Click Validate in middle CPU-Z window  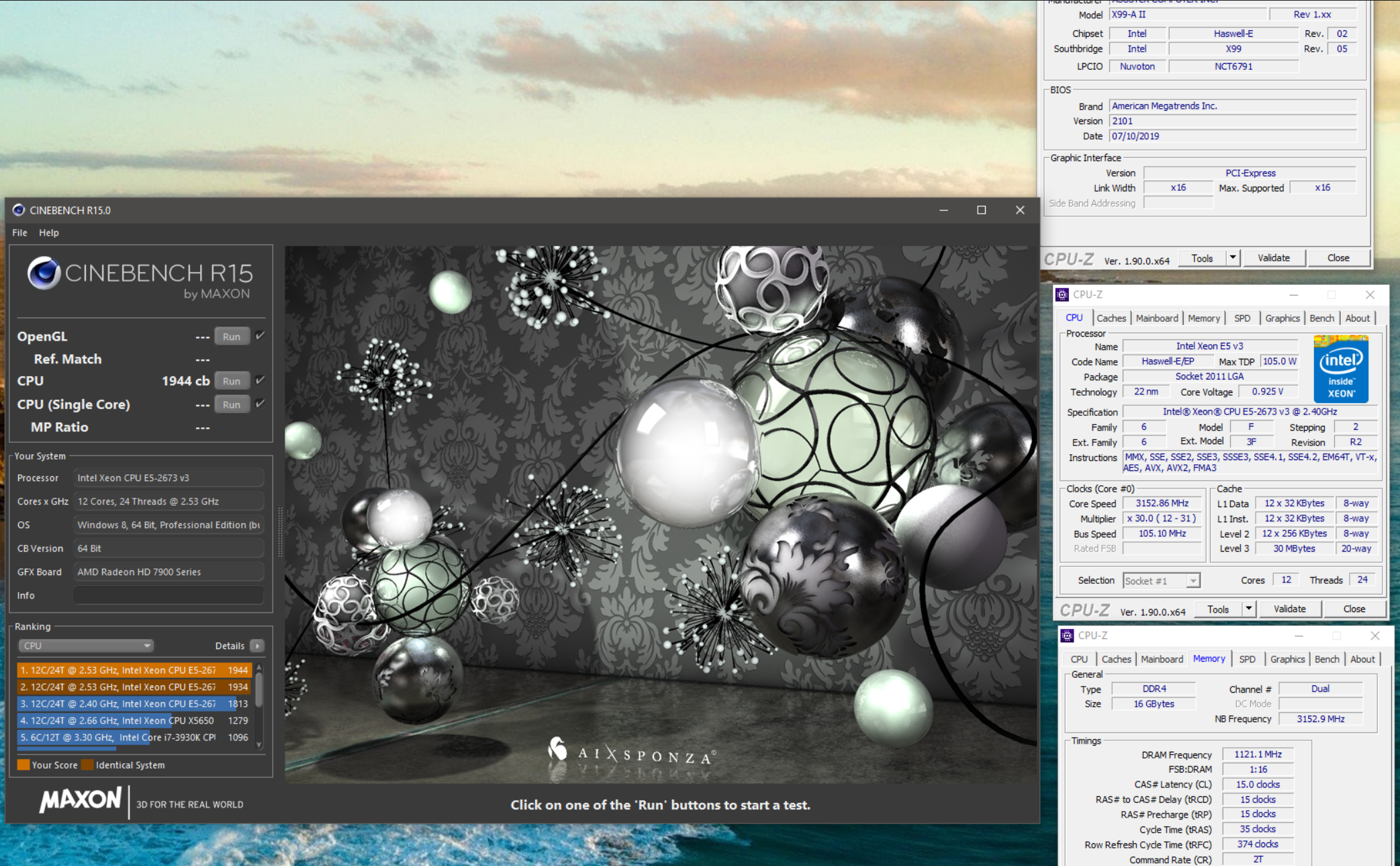(x=1290, y=609)
